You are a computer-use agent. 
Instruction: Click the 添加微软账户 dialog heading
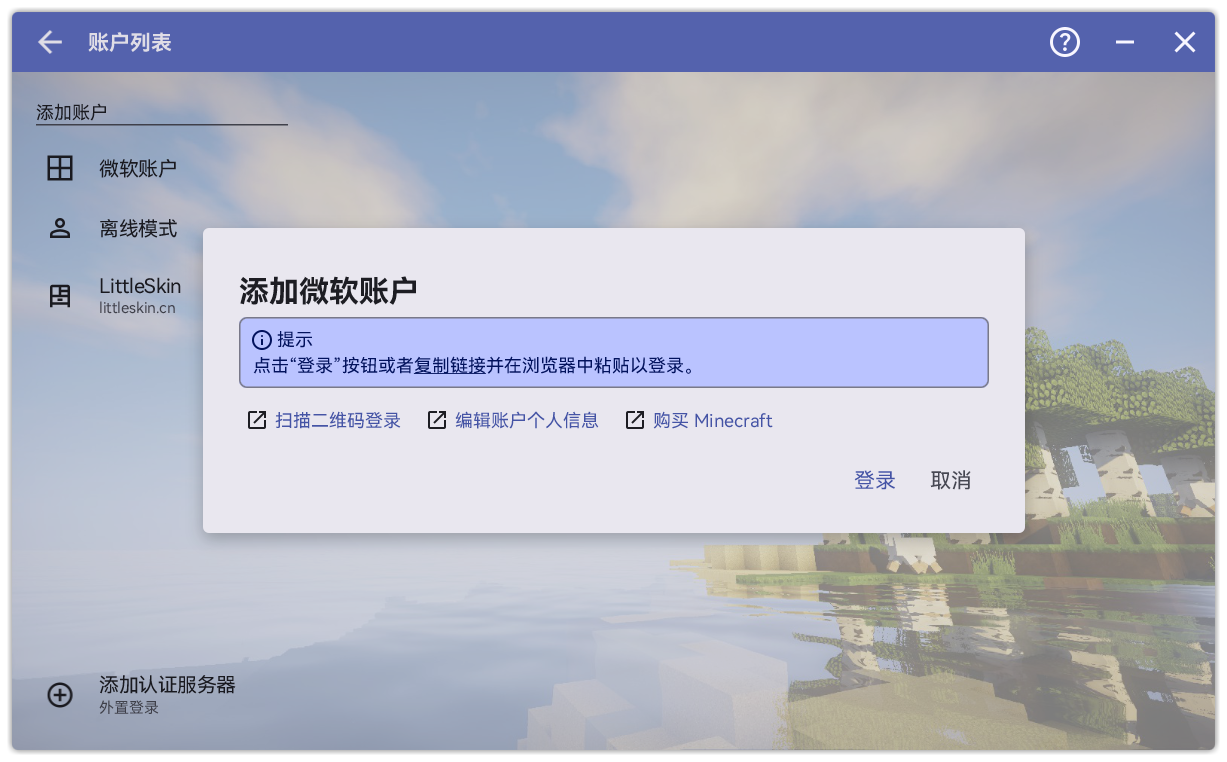(328, 291)
